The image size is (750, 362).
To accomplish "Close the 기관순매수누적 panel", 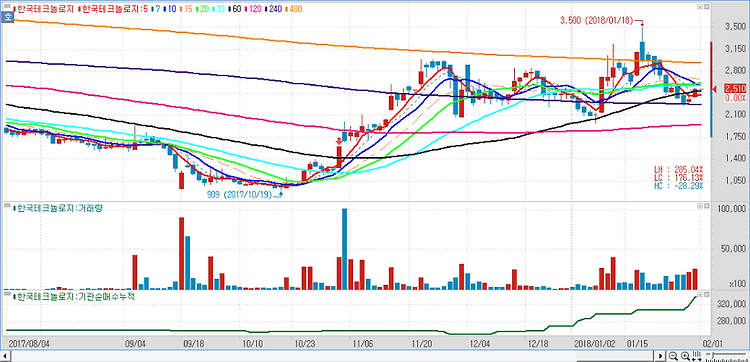I will pyautogui.click(x=706, y=294).
